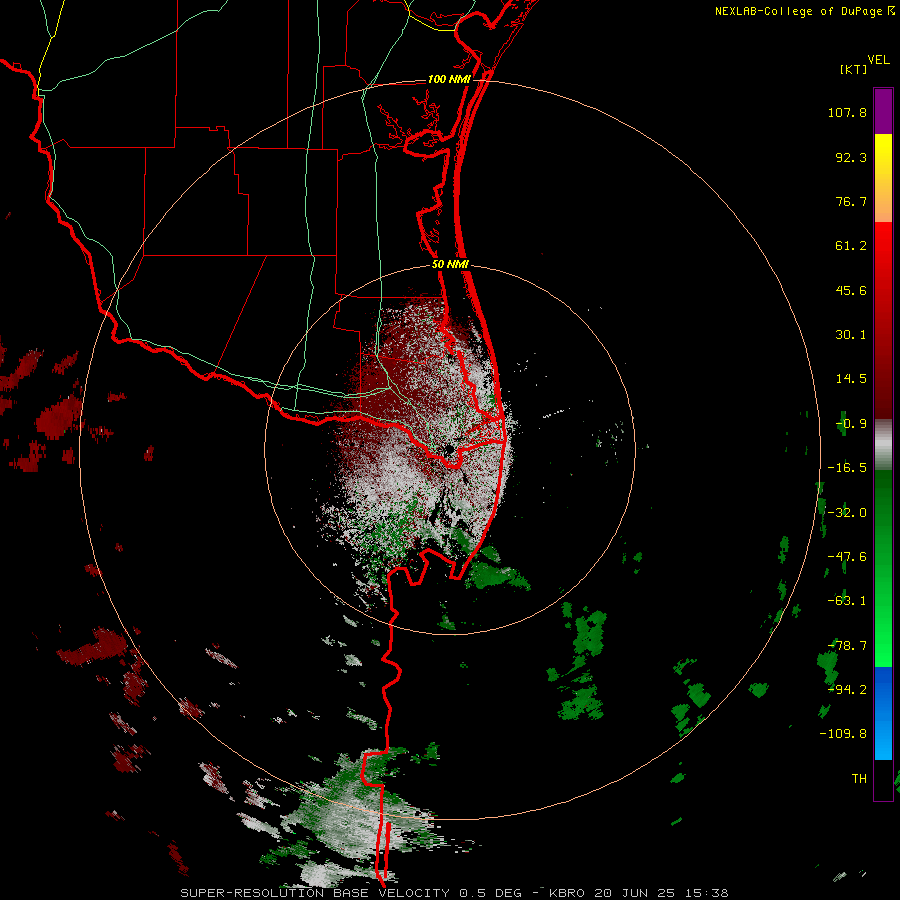
Task: Select the 61.2 legend value
Action: point(851,246)
